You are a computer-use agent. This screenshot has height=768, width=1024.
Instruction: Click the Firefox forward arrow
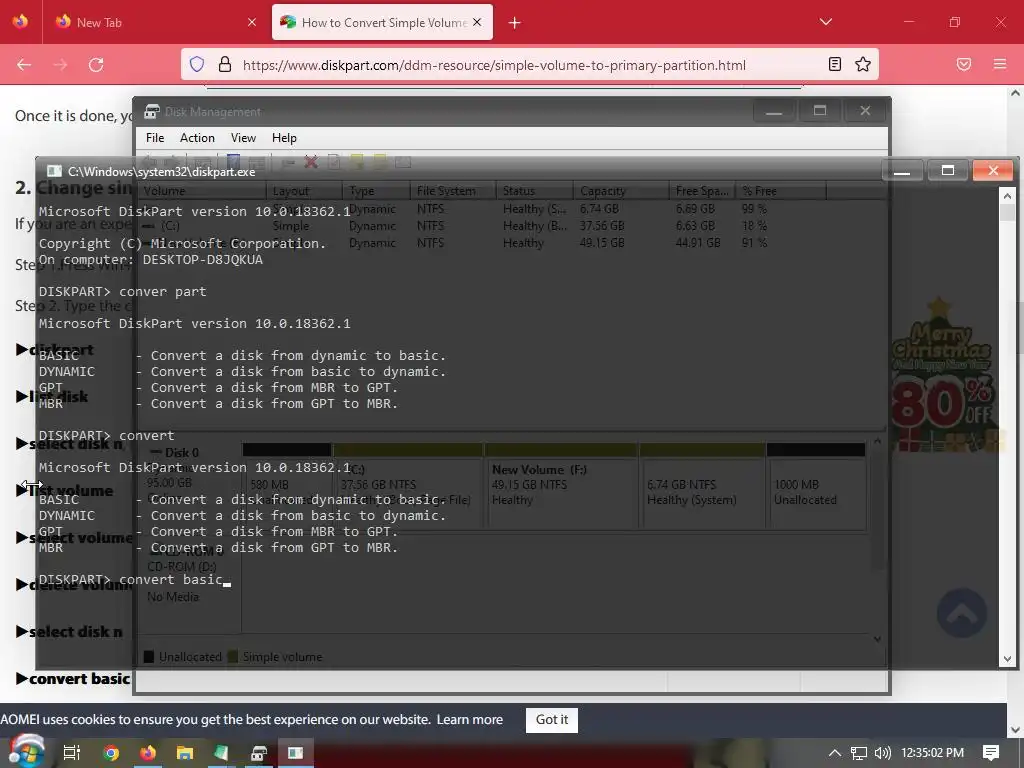pyautogui.click(x=60, y=65)
